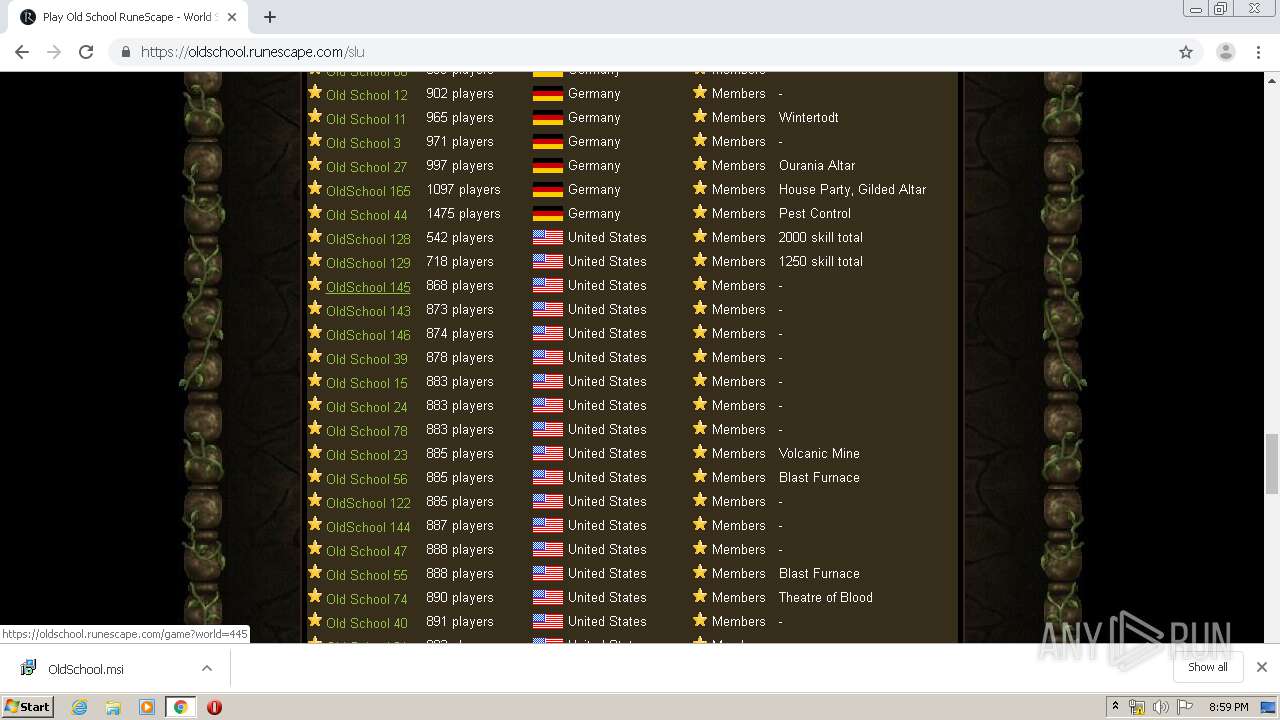This screenshot has width=1280, height=720.
Task: Open the network tray icon
Action: click(1137, 707)
